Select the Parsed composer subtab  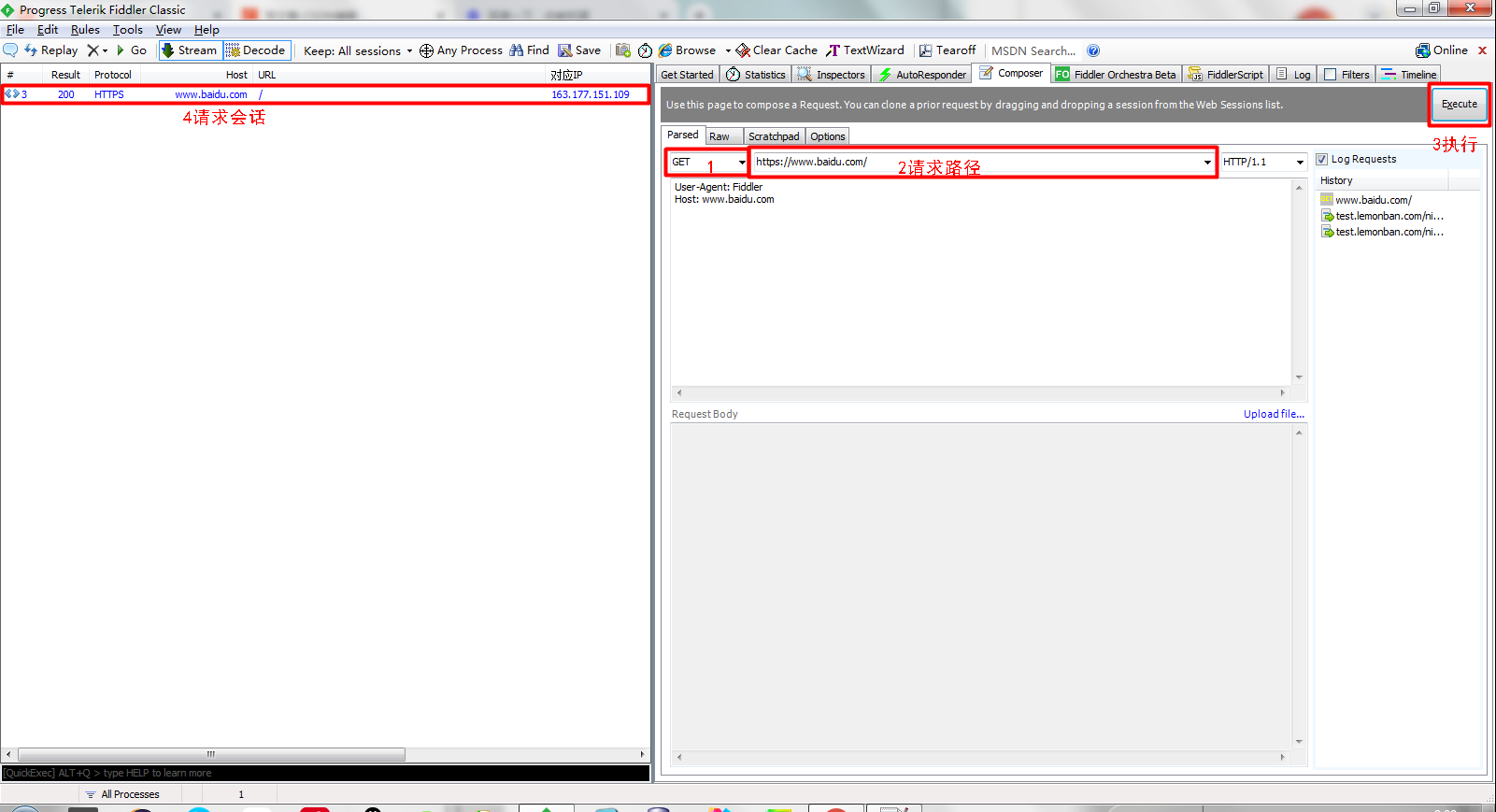pos(682,135)
